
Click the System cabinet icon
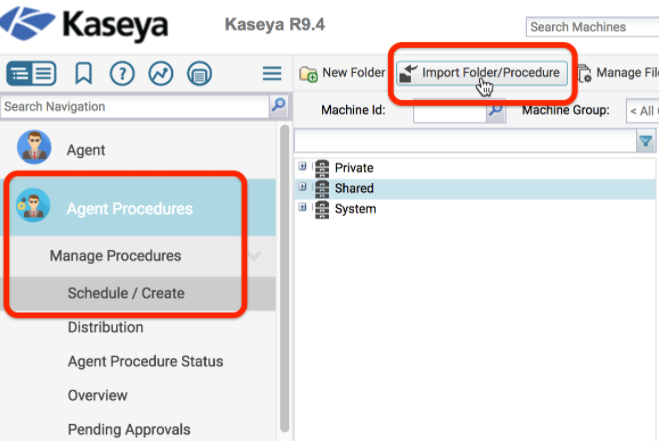click(322, 209)
